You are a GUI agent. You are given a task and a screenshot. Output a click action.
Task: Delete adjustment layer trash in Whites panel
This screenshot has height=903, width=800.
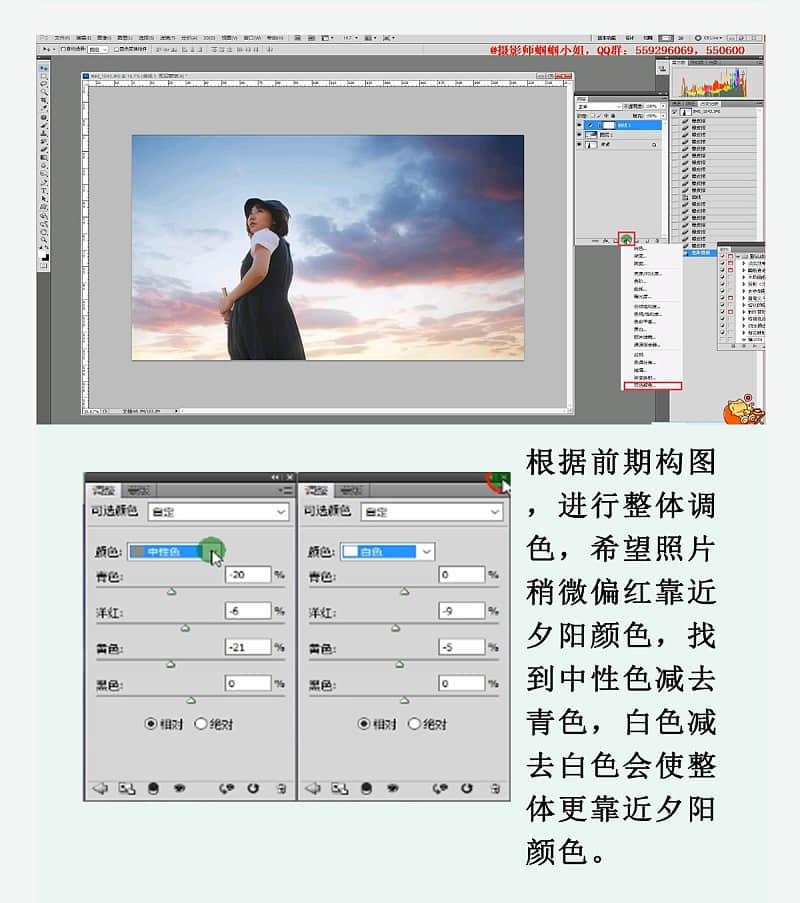[x=495, y=788]
